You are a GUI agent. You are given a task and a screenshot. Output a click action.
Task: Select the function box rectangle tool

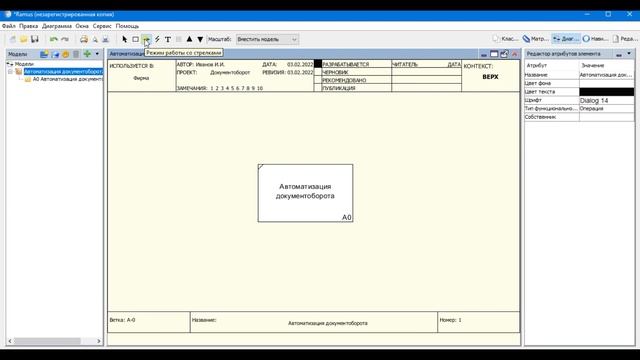(136, 39)
